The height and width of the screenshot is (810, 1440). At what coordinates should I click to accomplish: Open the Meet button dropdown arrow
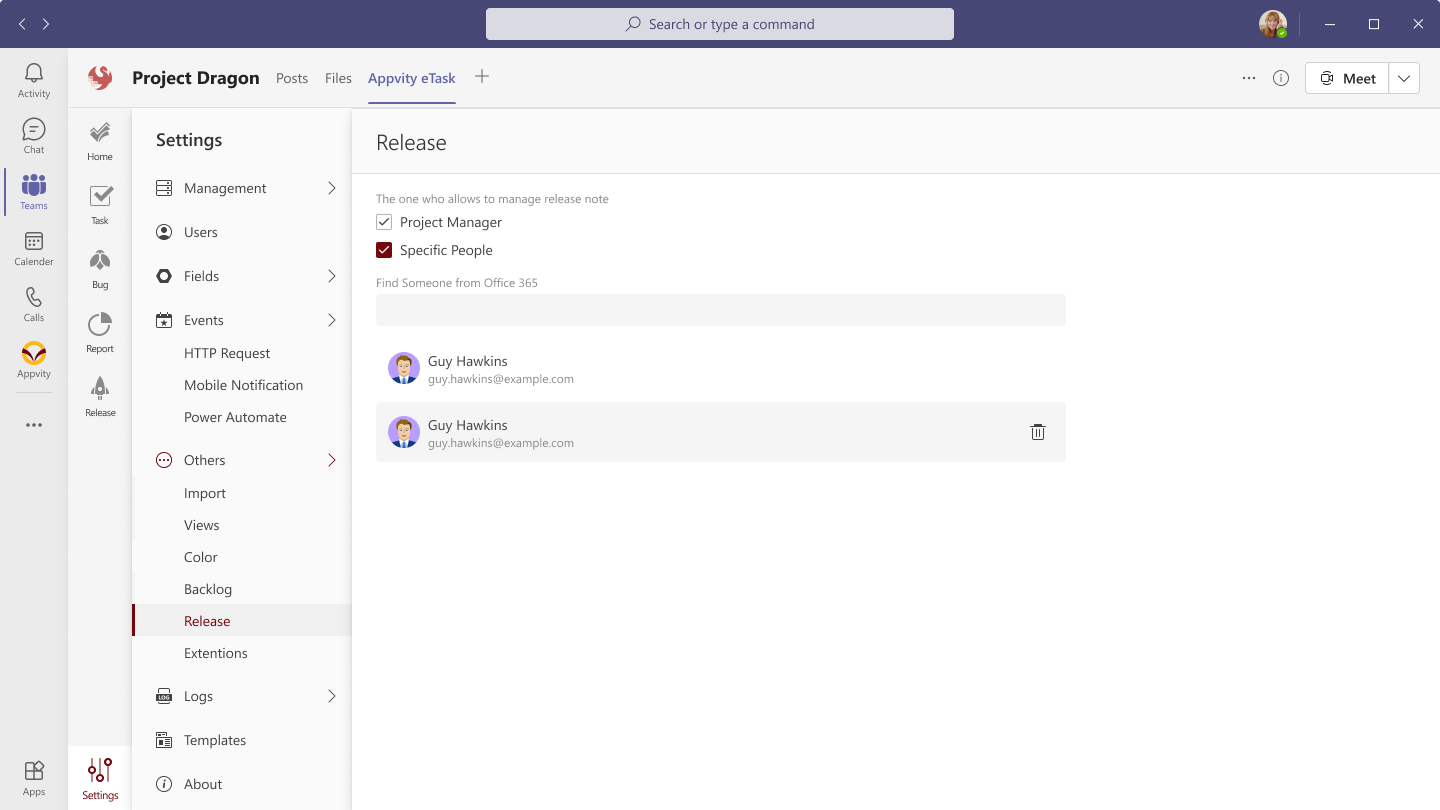pyautogui.click(x=1404, y=78)
